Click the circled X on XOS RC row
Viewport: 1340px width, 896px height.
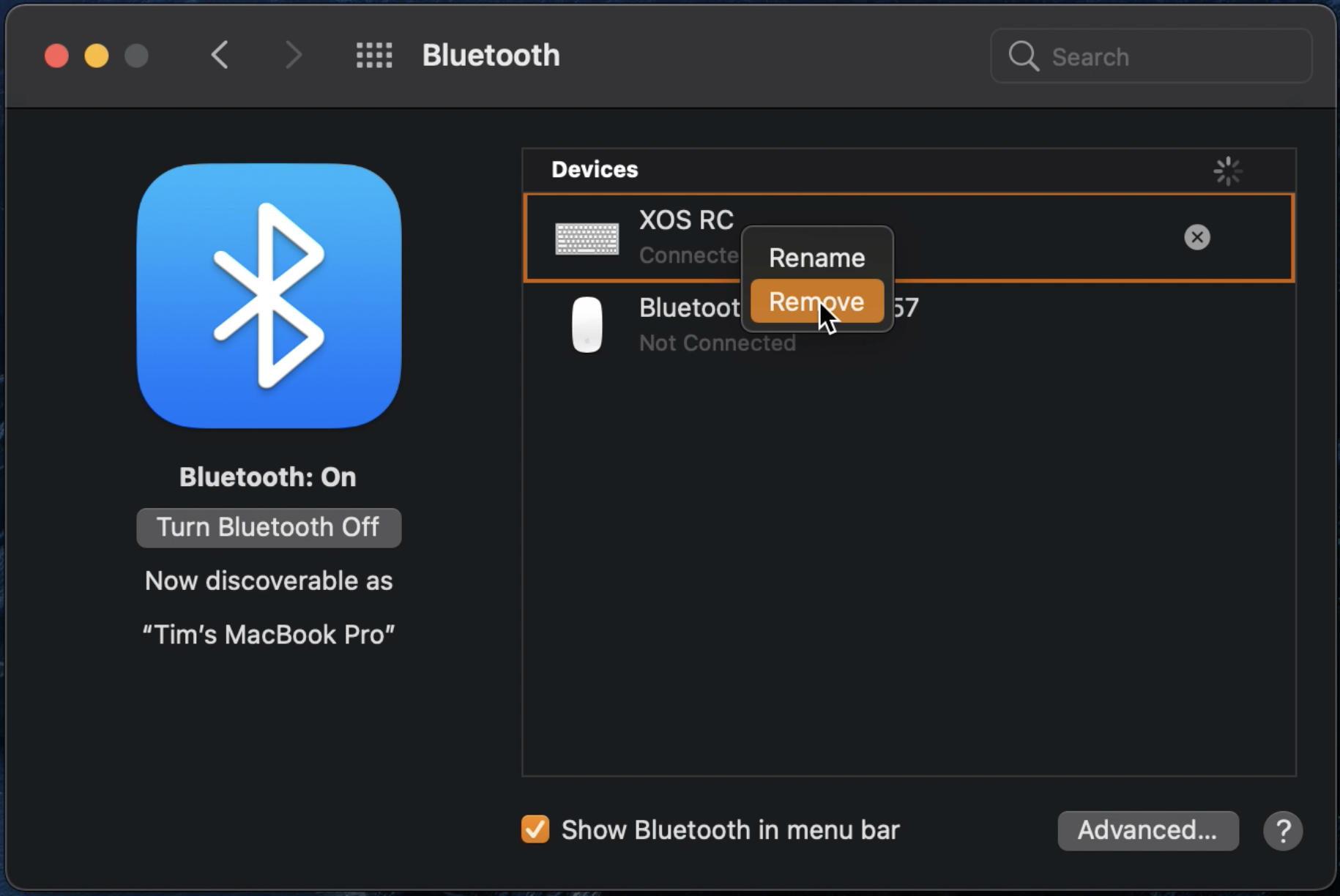click(1196, 237)
